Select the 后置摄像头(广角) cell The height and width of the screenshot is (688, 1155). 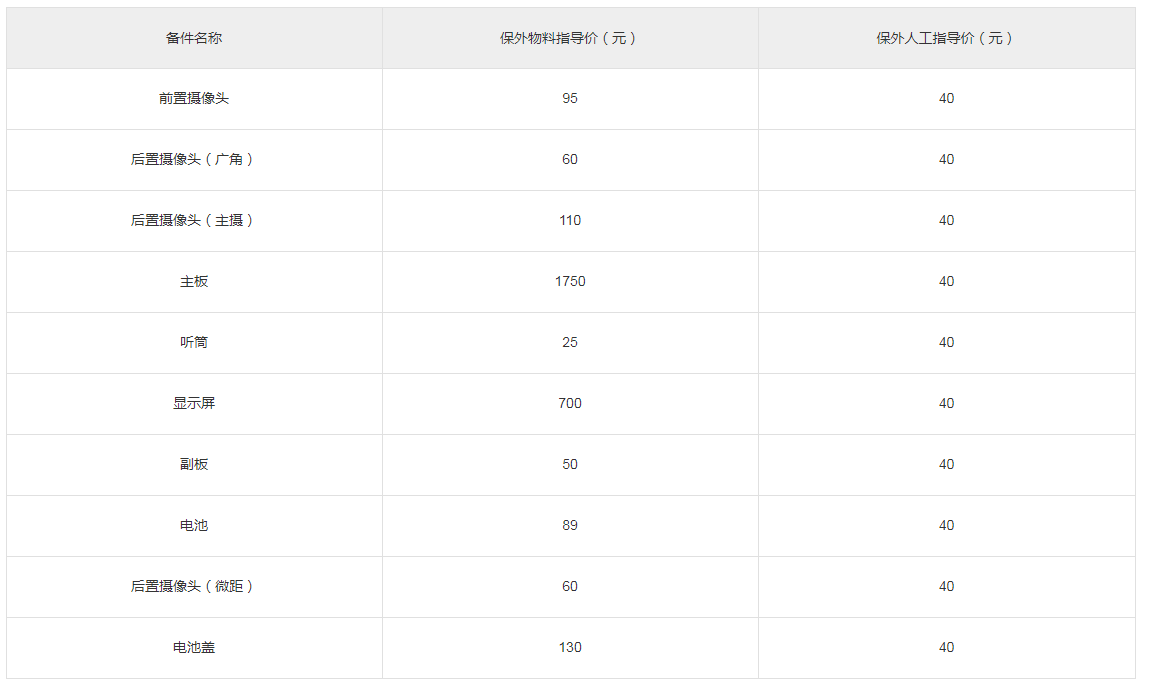click(194, 160)
